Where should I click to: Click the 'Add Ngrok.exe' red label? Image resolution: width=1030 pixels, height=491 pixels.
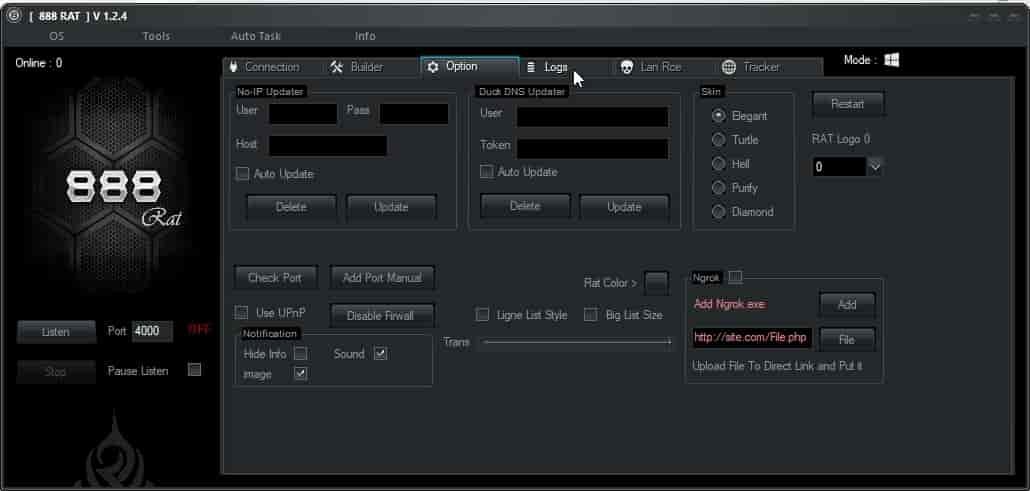(729, 304)
